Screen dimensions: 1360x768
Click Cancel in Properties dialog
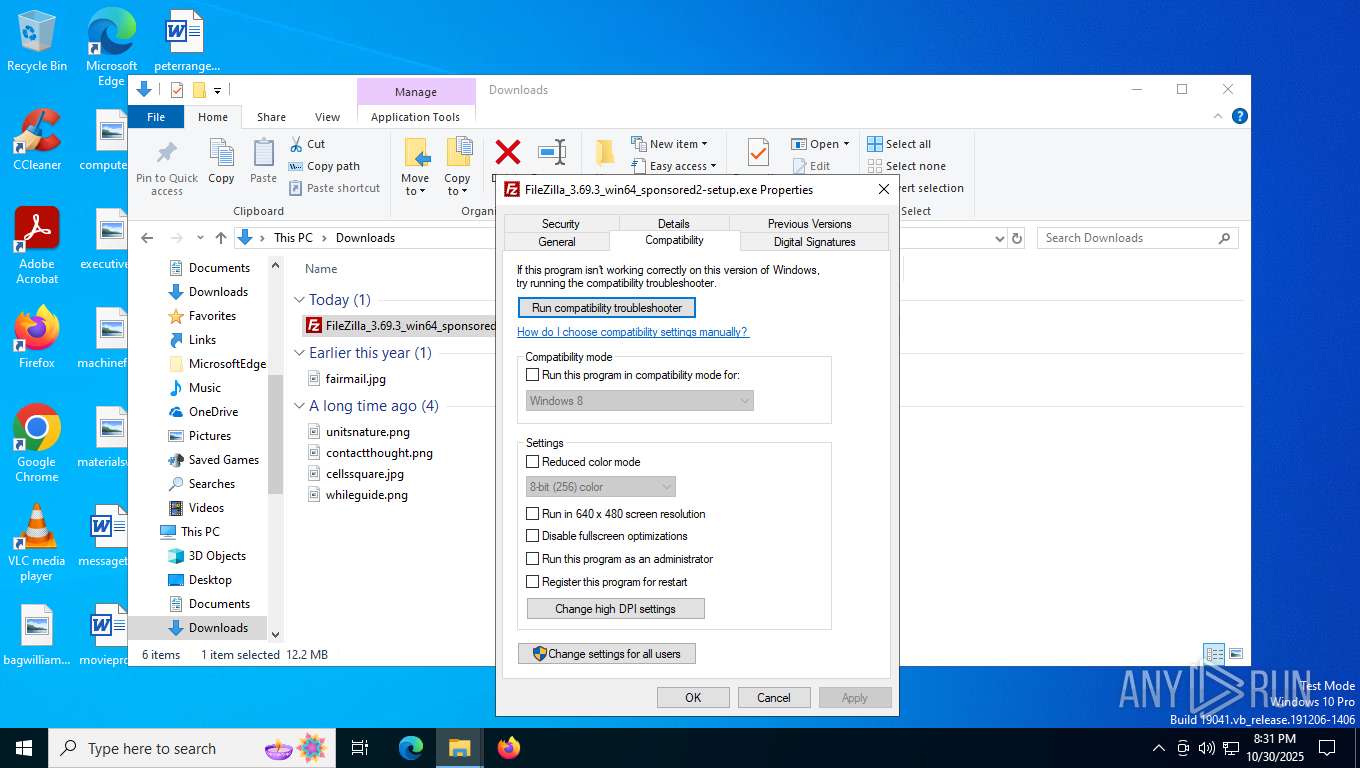tap(774, 698)
